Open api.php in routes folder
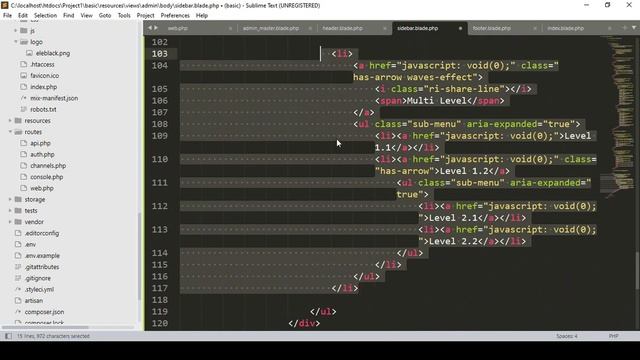Viewport: 640px width, 360px height. pos(40,143)
